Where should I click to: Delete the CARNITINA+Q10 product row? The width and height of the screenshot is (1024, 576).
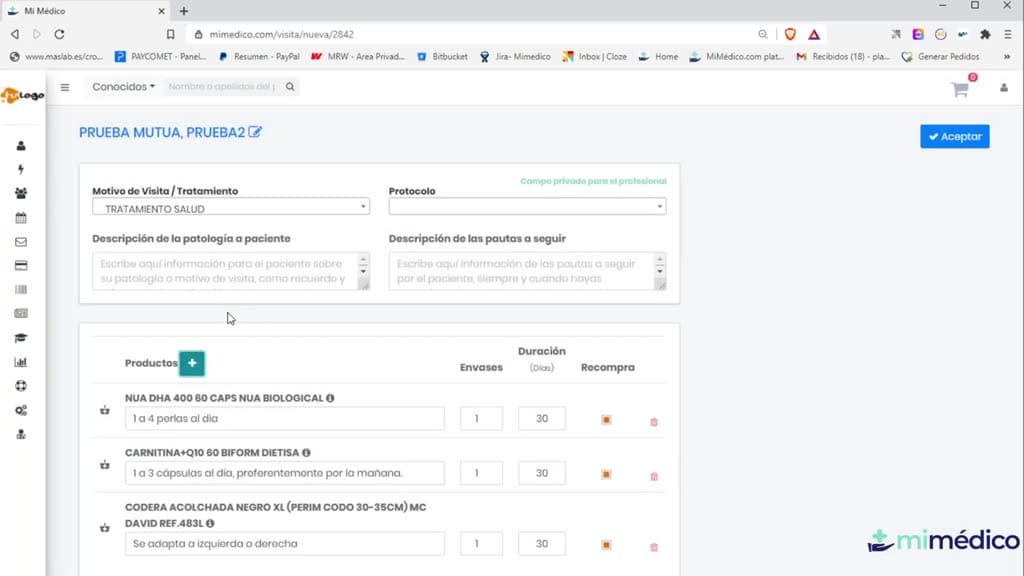(x=654, y=477)
